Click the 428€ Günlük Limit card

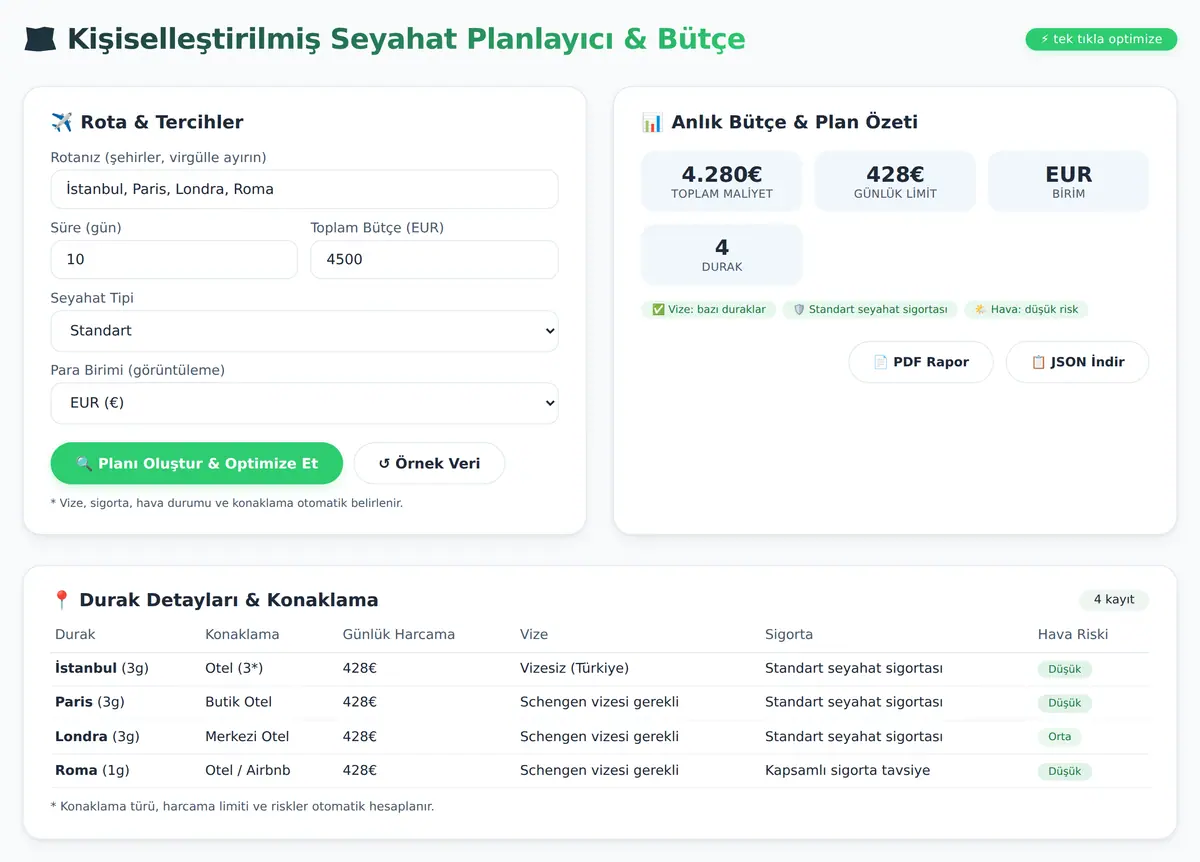coord(895,181)
